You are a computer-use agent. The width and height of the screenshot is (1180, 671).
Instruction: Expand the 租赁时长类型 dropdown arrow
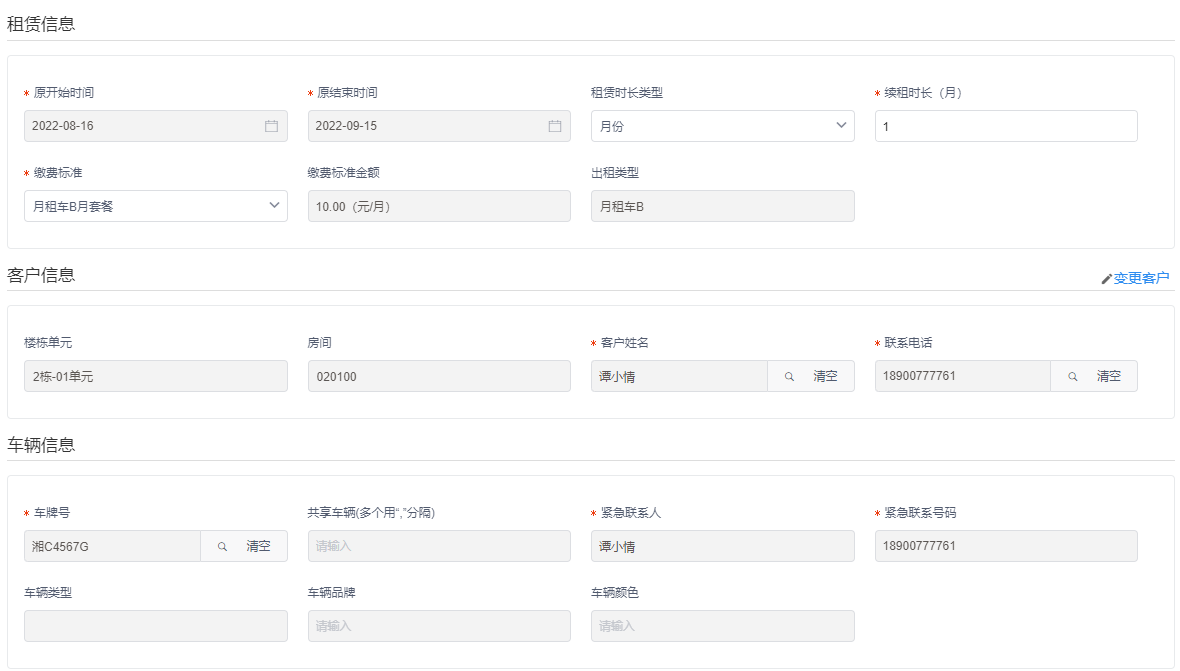[x=840, y=126]
